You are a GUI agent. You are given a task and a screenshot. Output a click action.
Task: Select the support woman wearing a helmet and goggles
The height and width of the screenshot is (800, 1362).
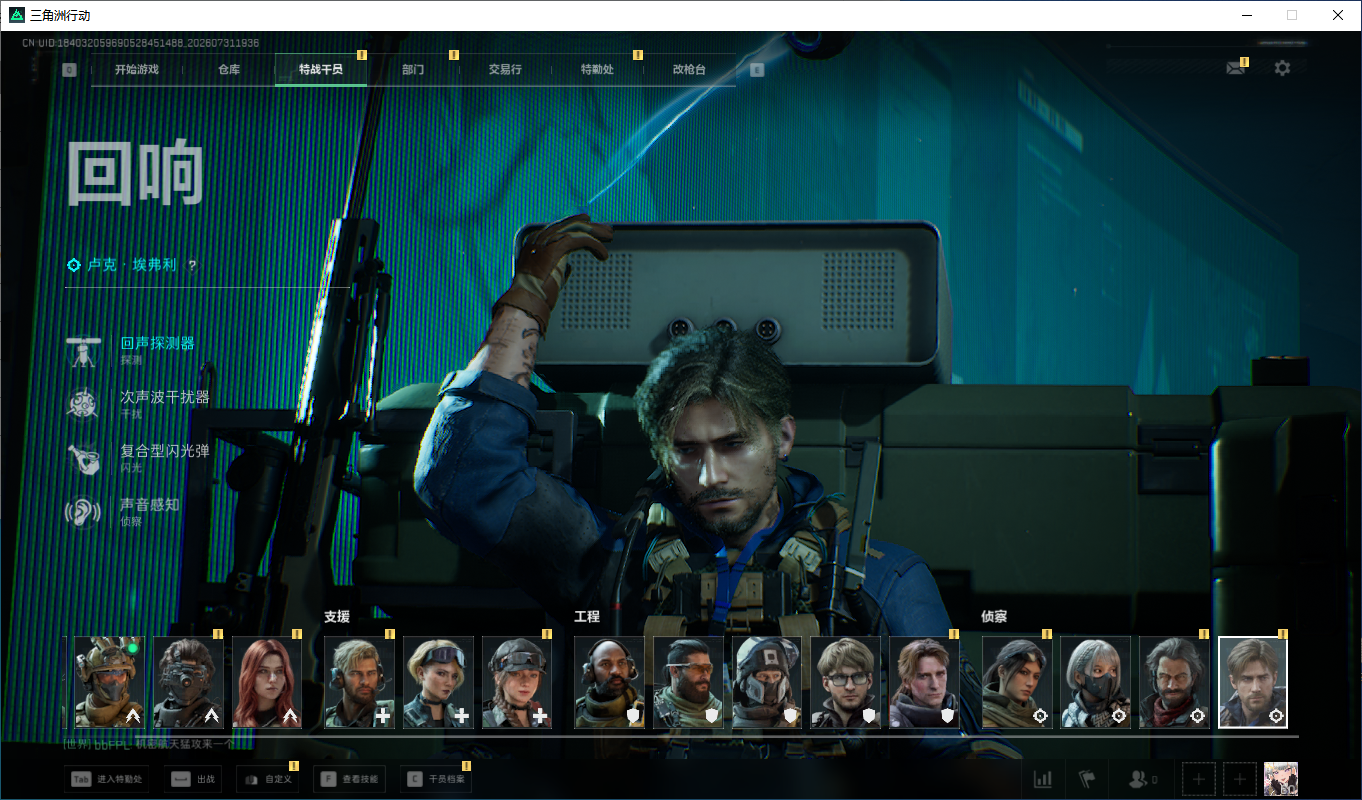point(517,682)
